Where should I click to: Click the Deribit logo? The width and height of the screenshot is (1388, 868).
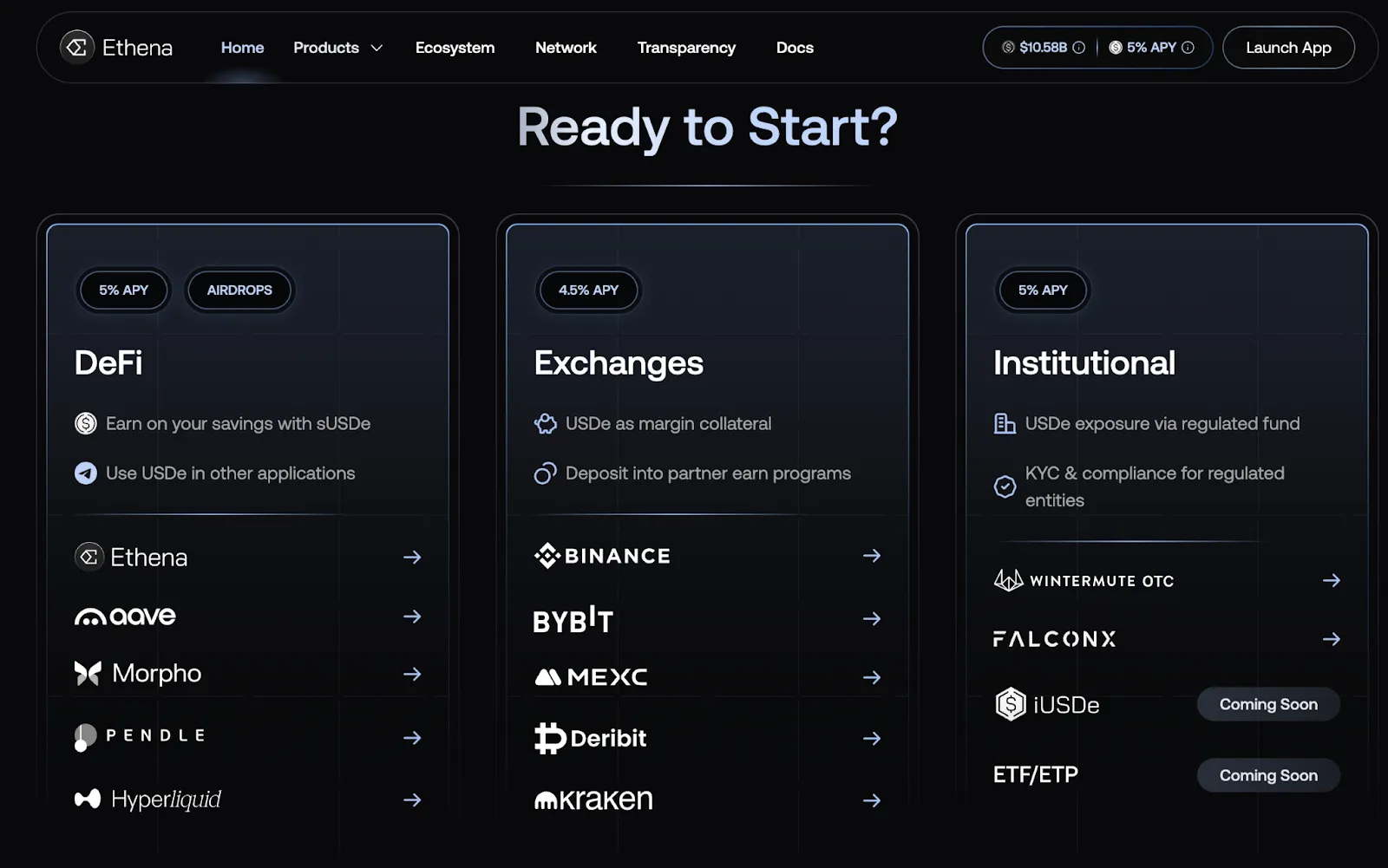coord(590,738)
